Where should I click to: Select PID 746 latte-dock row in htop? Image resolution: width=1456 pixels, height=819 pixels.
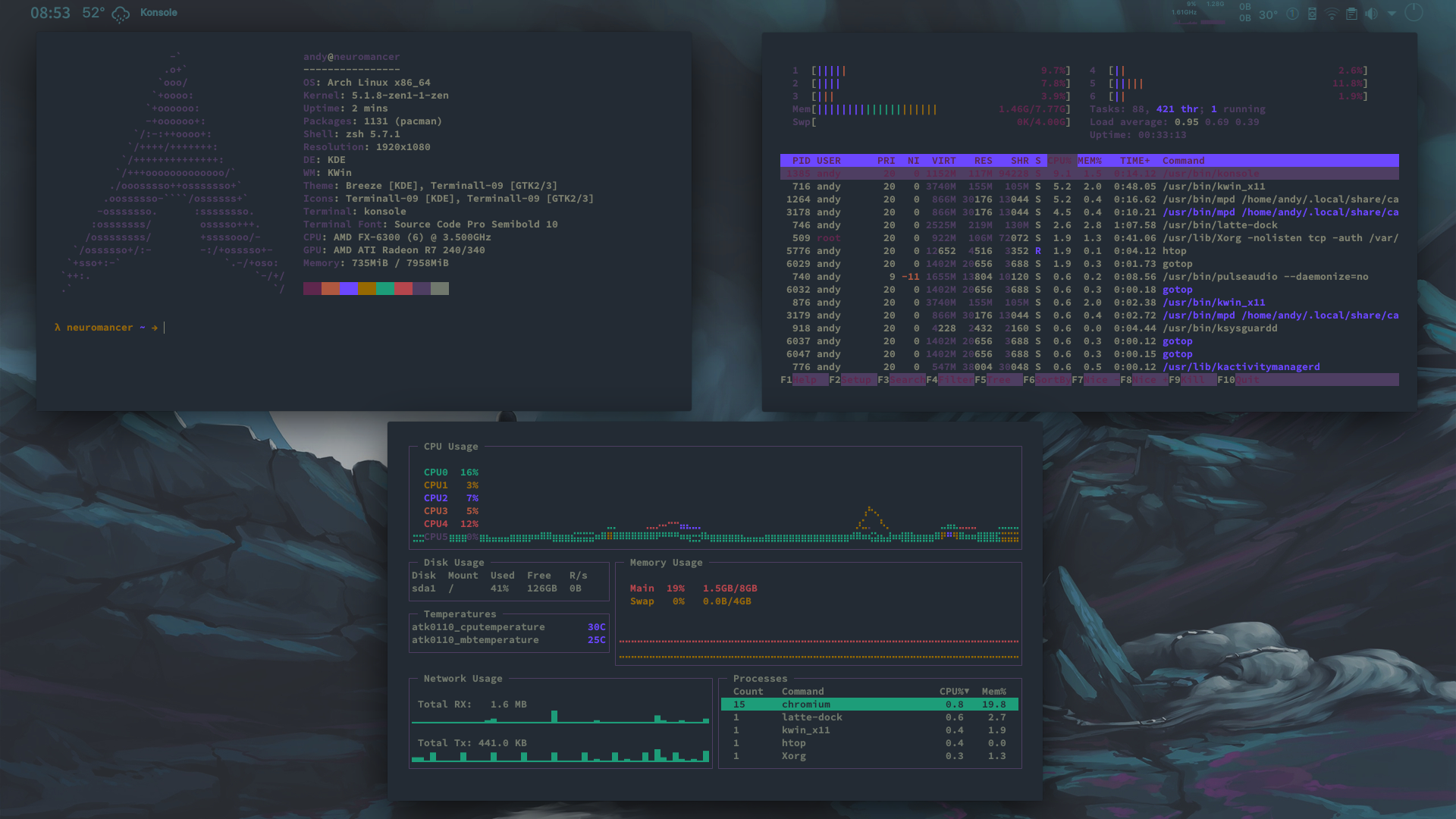pyautogui.click(x=1090, y=225)
